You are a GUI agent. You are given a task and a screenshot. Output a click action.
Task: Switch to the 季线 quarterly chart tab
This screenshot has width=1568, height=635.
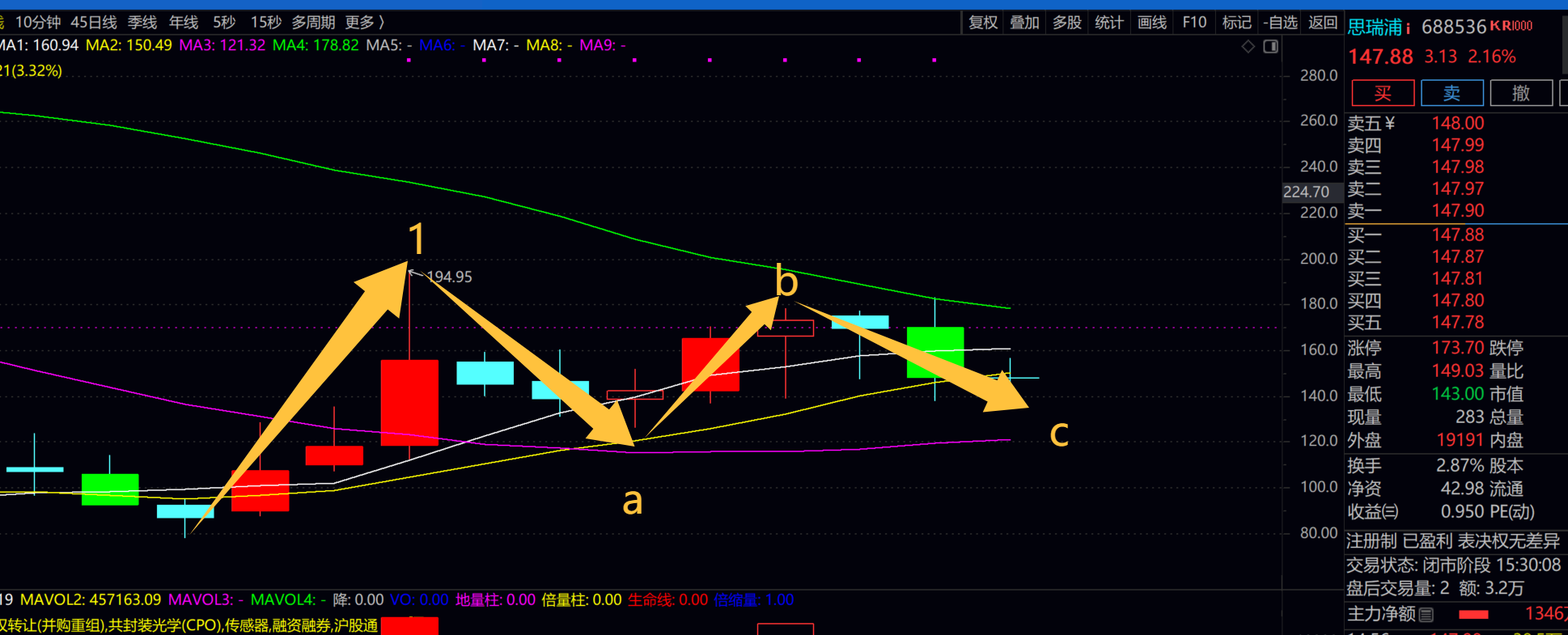142,23
